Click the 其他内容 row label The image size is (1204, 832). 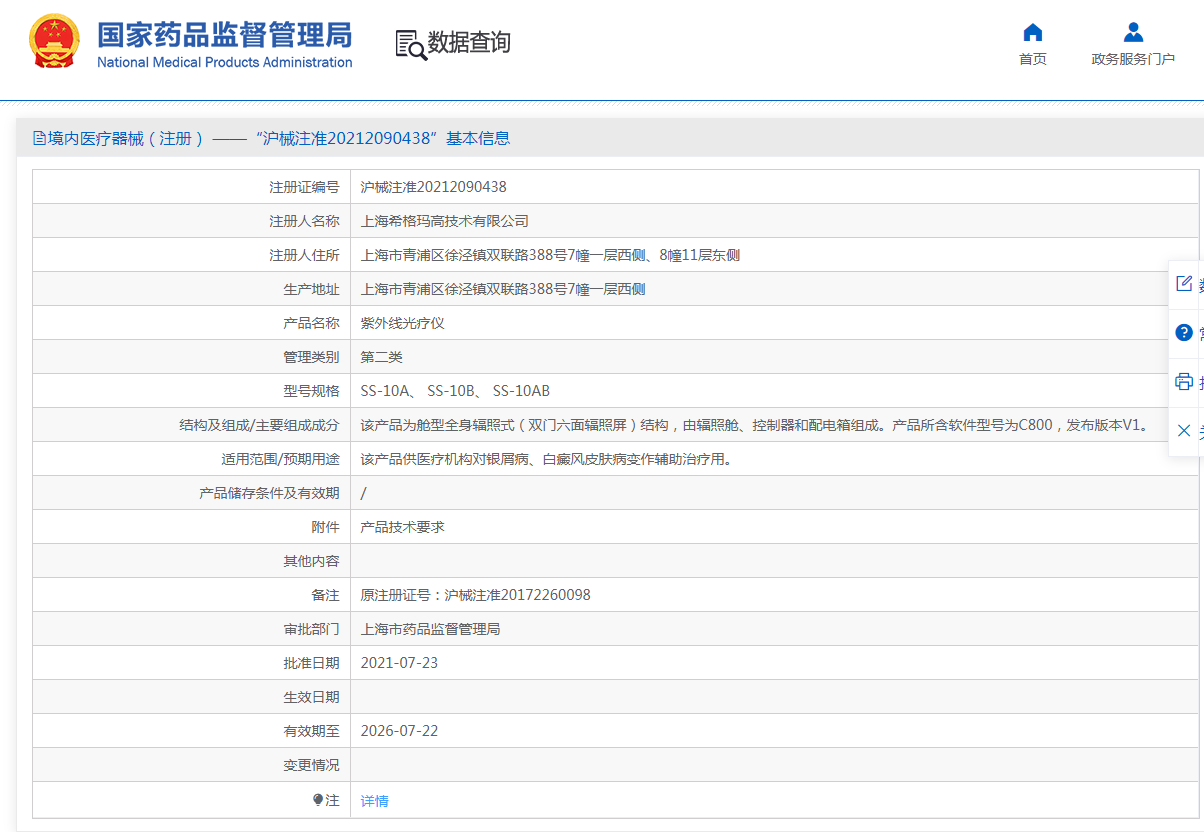[x=311, y=561]
